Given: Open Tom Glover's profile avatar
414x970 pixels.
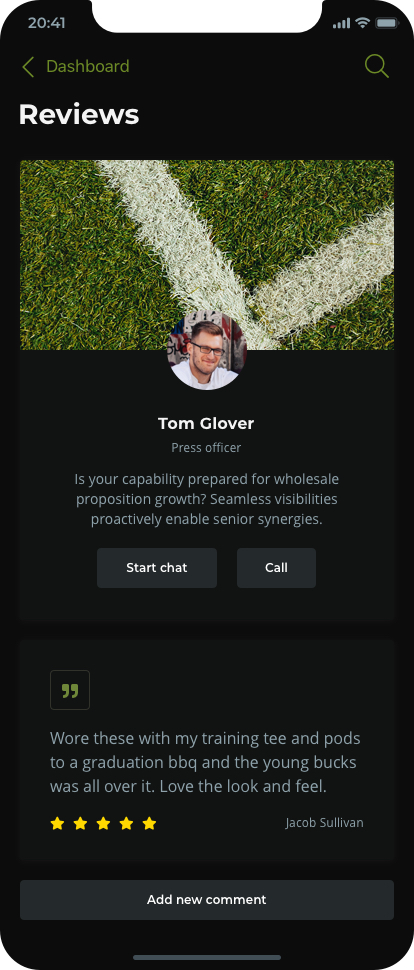Looking at the screenshot, I should point(207,351).
